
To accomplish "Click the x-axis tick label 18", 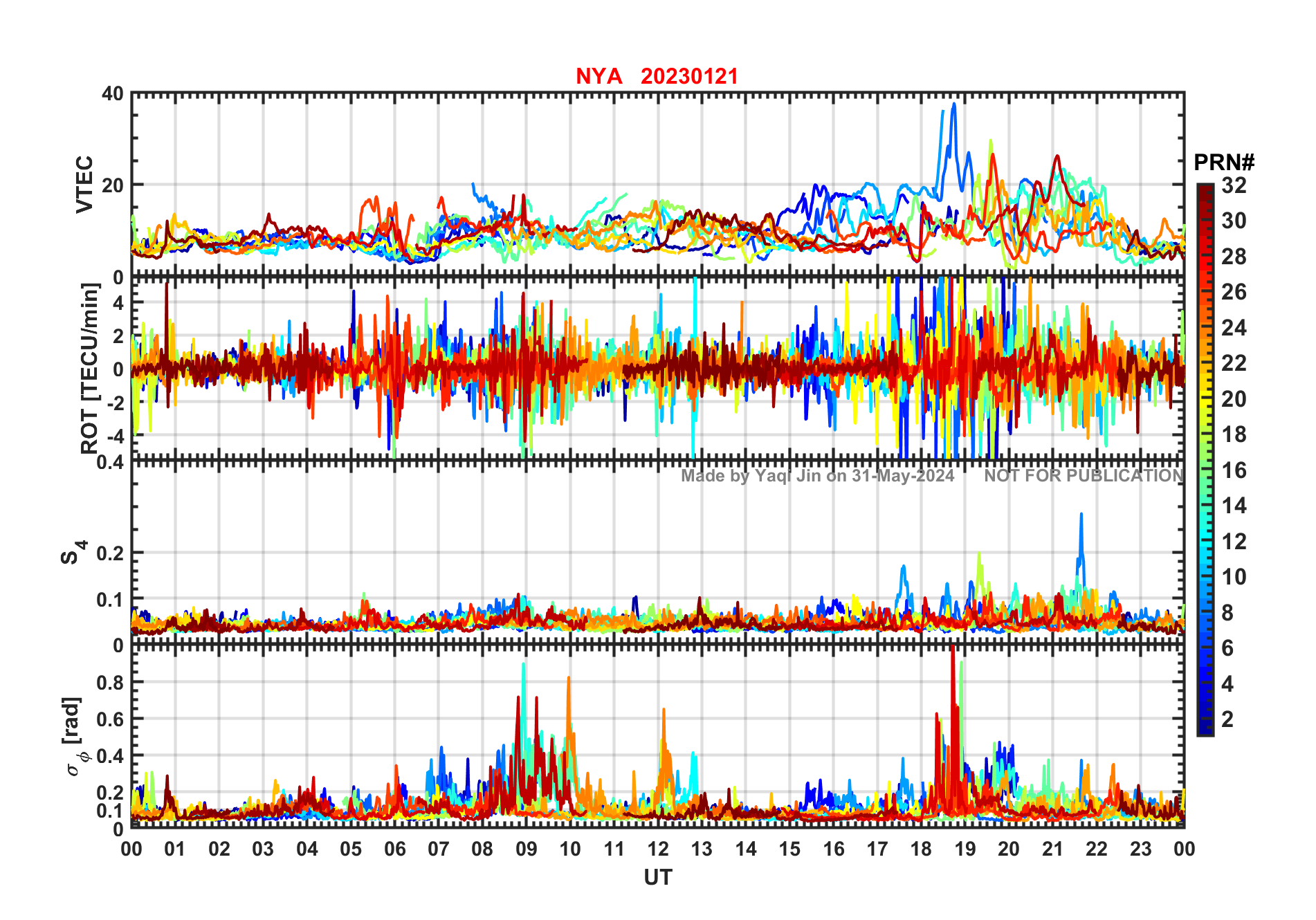I will [x=921, y=849].
